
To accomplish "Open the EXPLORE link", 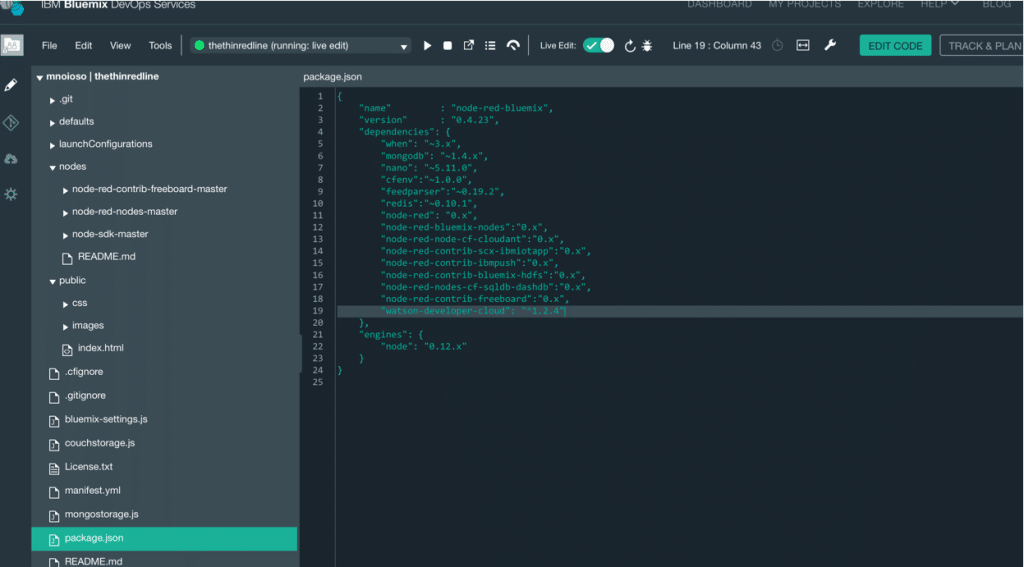I will [x=881, y=5].
